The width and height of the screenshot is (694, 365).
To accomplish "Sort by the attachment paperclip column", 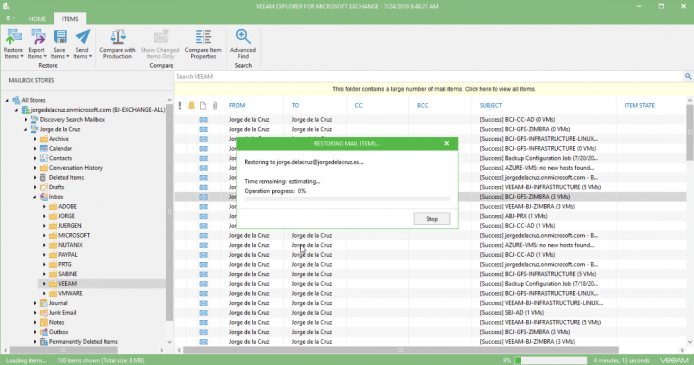I will (x=215, y=105).
